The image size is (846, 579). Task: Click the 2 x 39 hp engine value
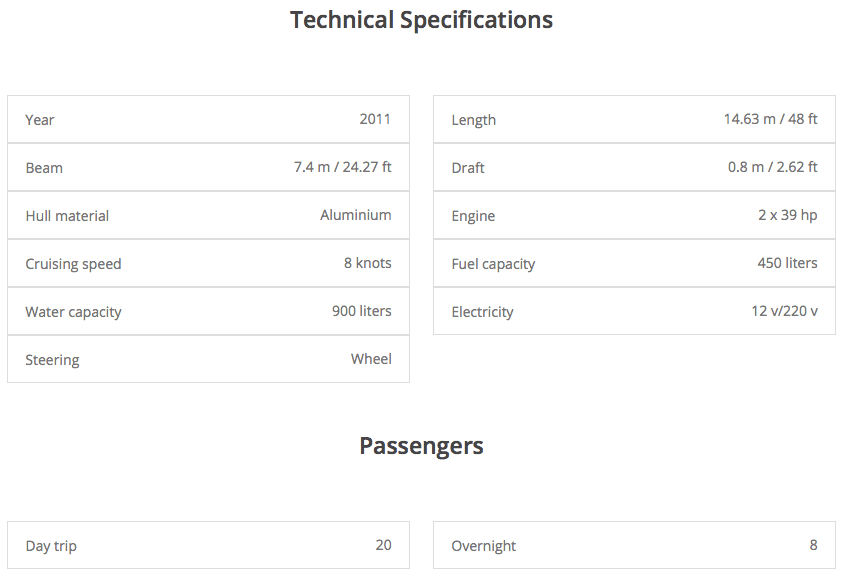(787, 215)
